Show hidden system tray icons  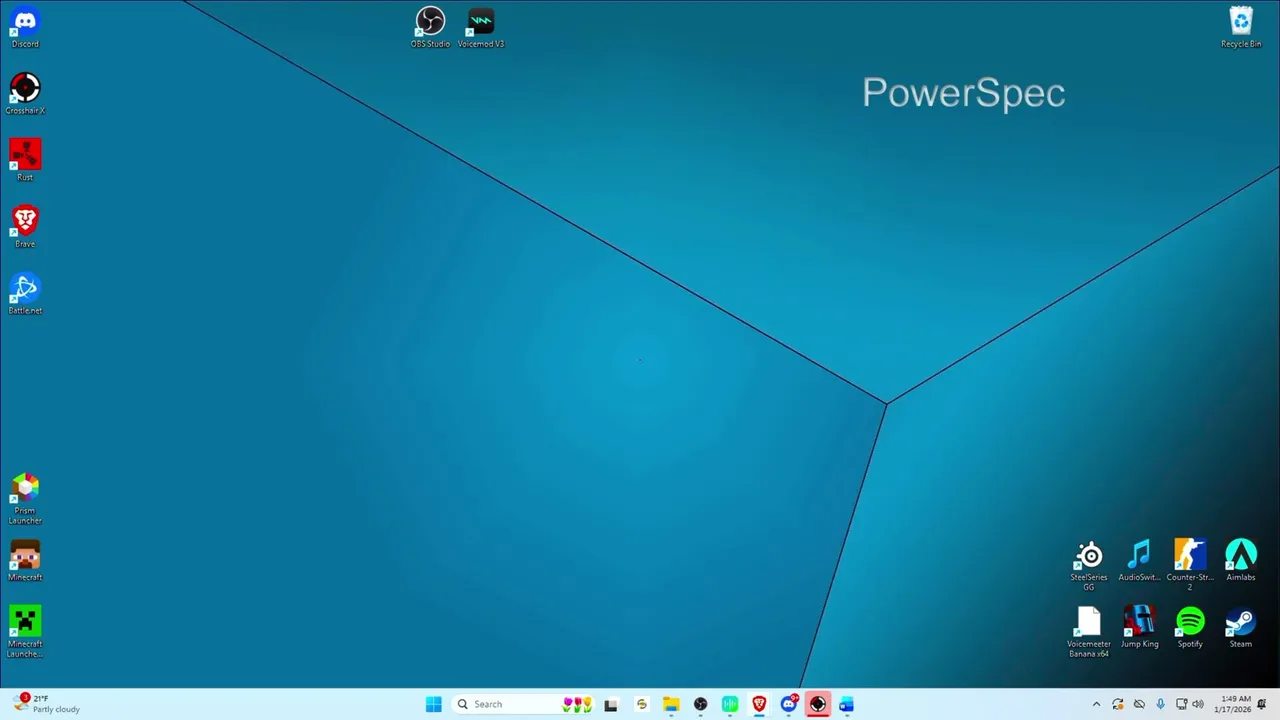tap(1096, 704)
